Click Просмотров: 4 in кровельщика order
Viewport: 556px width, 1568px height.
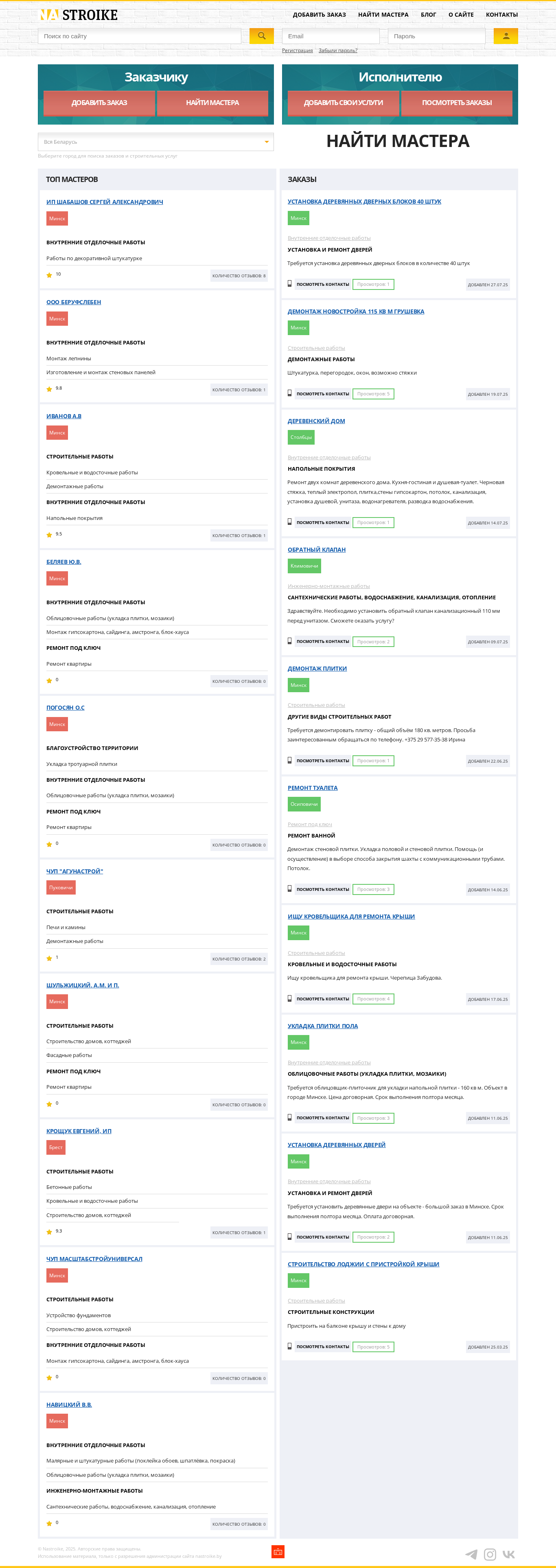coord(374,999)
